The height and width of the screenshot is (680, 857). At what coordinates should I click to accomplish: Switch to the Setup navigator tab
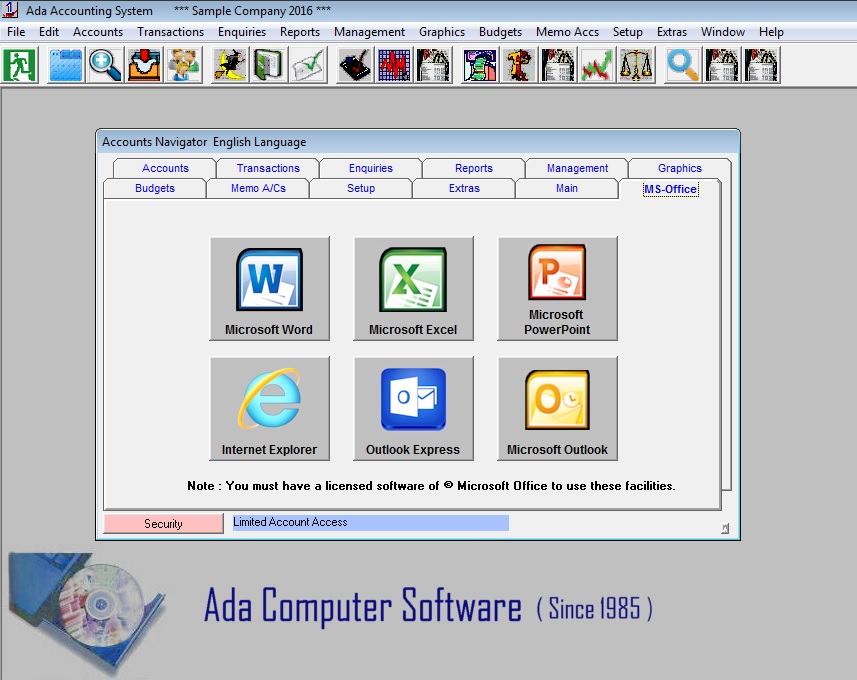point(361,188)
